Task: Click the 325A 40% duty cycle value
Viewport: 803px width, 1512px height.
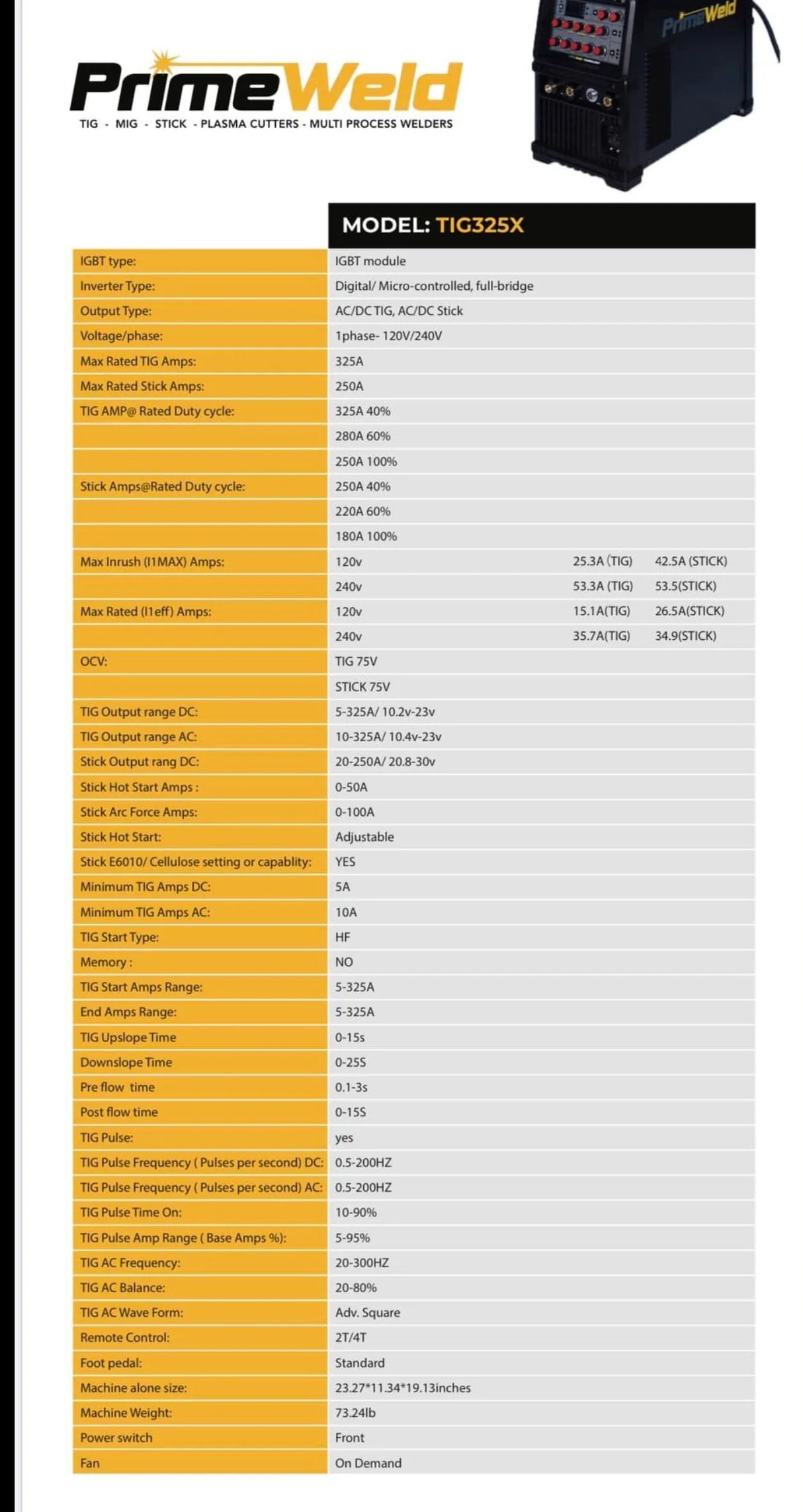Action: (362, 411)
